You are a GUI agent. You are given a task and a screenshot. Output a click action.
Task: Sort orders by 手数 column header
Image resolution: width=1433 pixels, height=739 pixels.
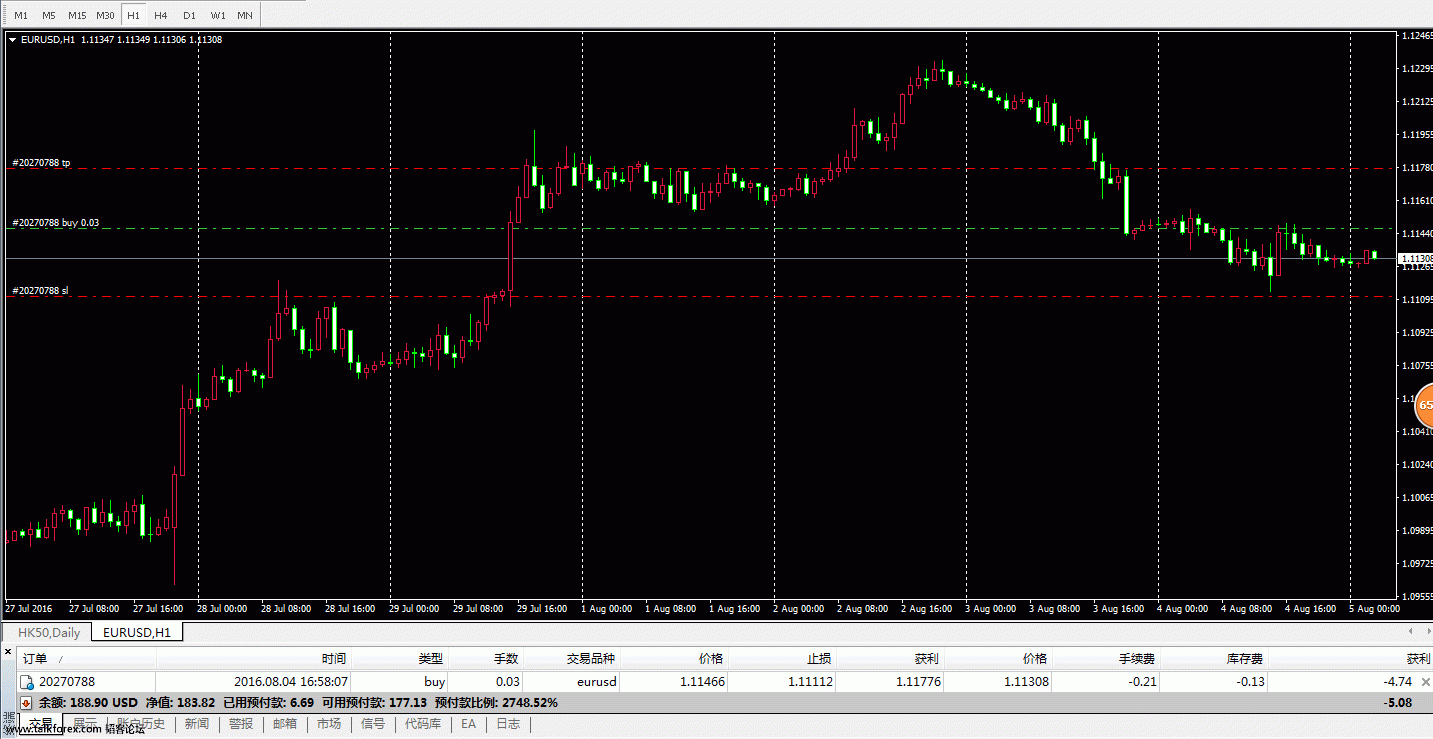[x=486, y=659]
